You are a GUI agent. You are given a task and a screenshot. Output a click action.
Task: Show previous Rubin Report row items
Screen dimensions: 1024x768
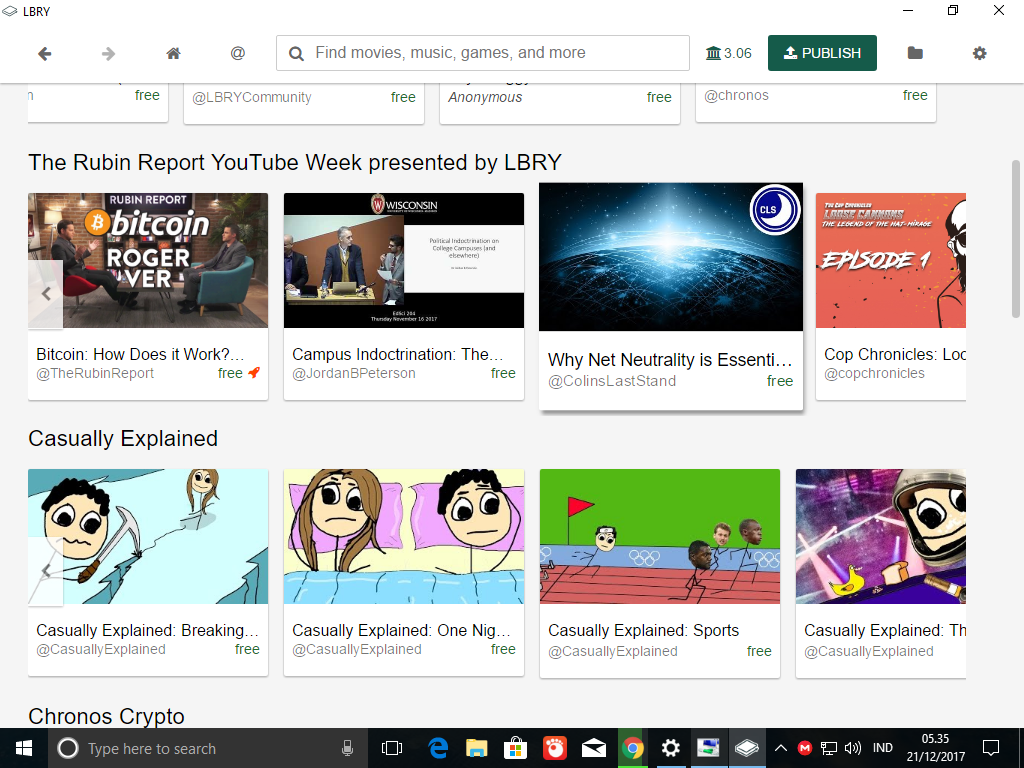coord(46,294)
